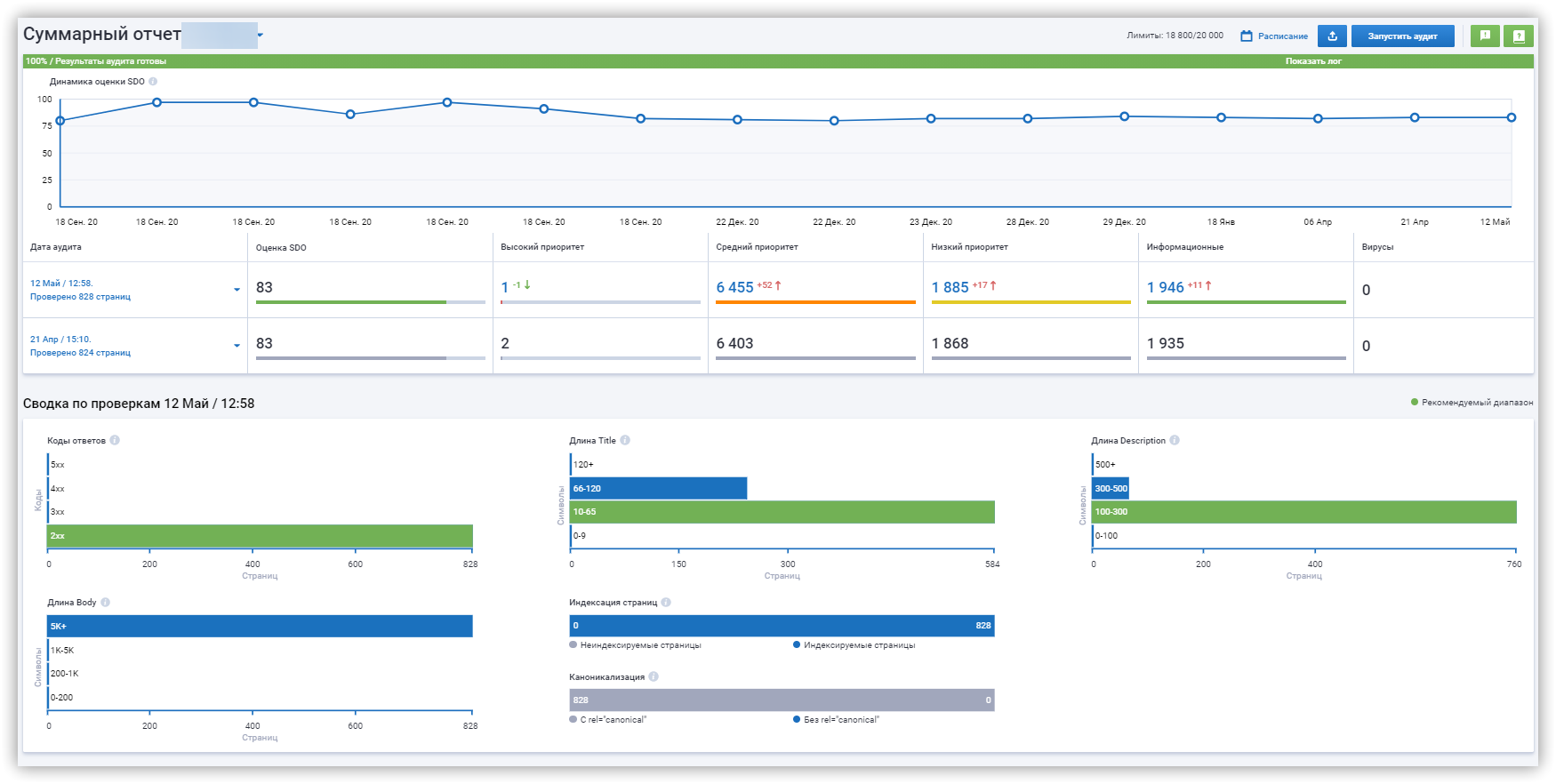Viewport: 1556px width, 784px height.
Task: Click info icon beside Канонизация
Action: (x=654, y=676)
